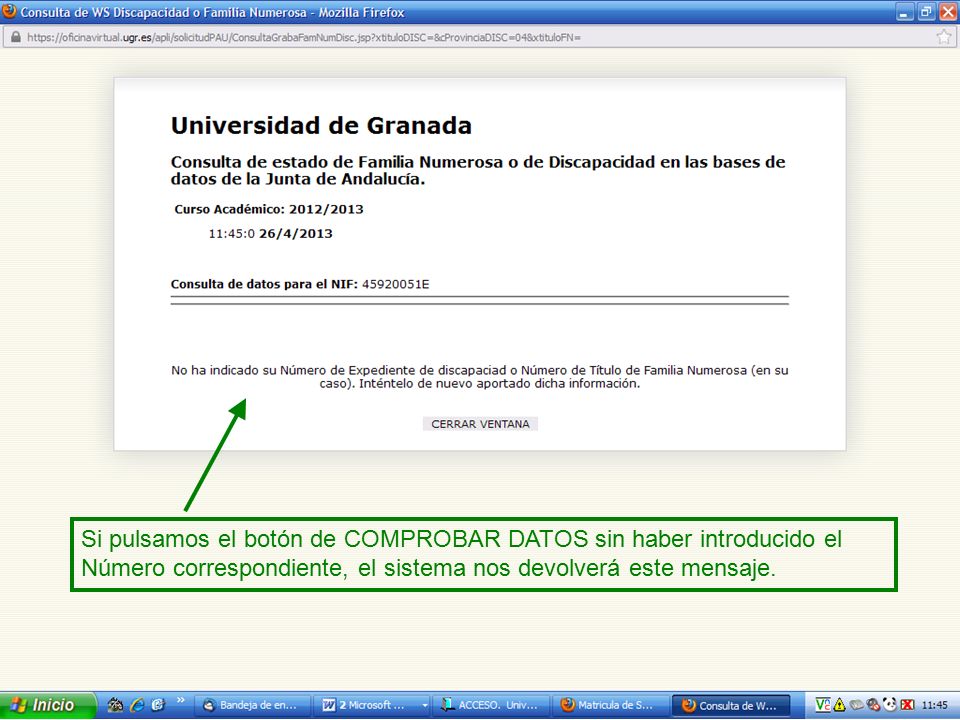This screenshot has height=720, width=960.
Task: Switch to the Bandeja de en... taskbar window
Action: click(x=252, y=705)
